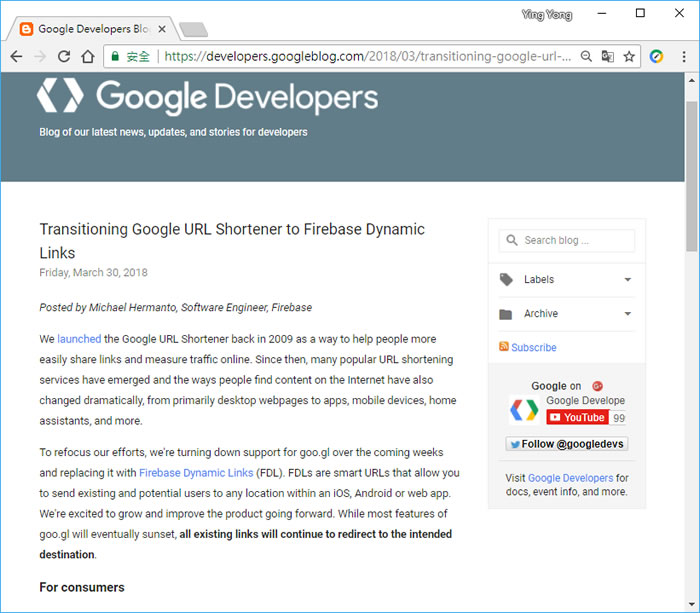This screenshot has height=613, width=700.
Task: Click the blog tagline under the header
Action: point(173,132)
